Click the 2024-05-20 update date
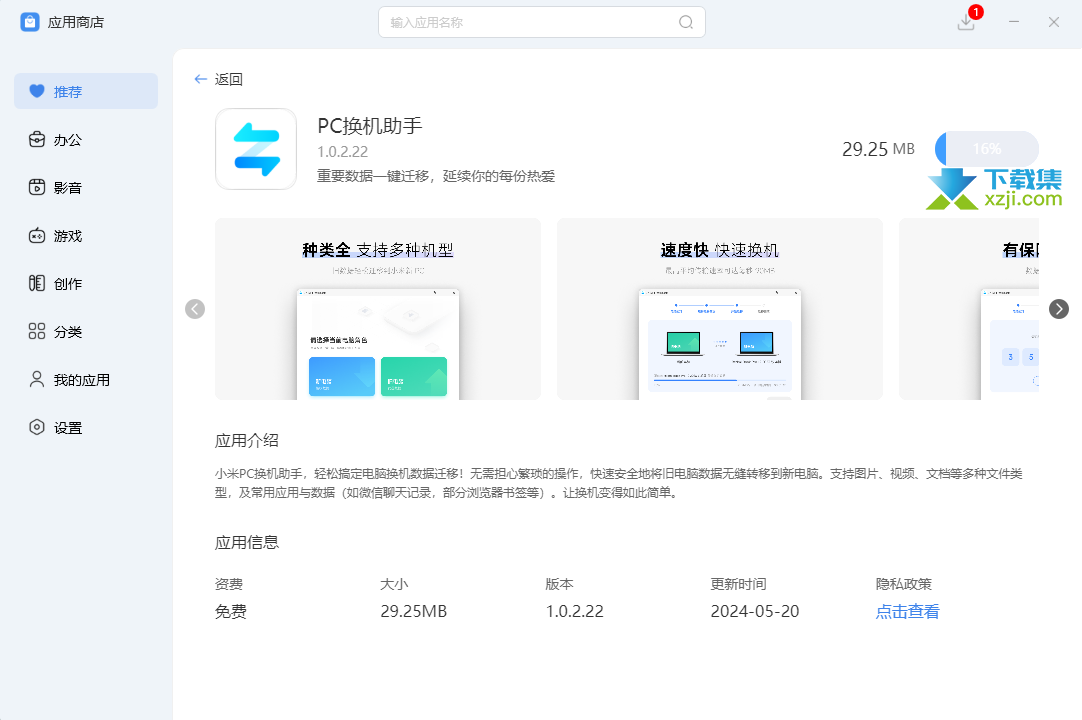The height and width of the screenshot is (720, 1082). tap(755, 612)
